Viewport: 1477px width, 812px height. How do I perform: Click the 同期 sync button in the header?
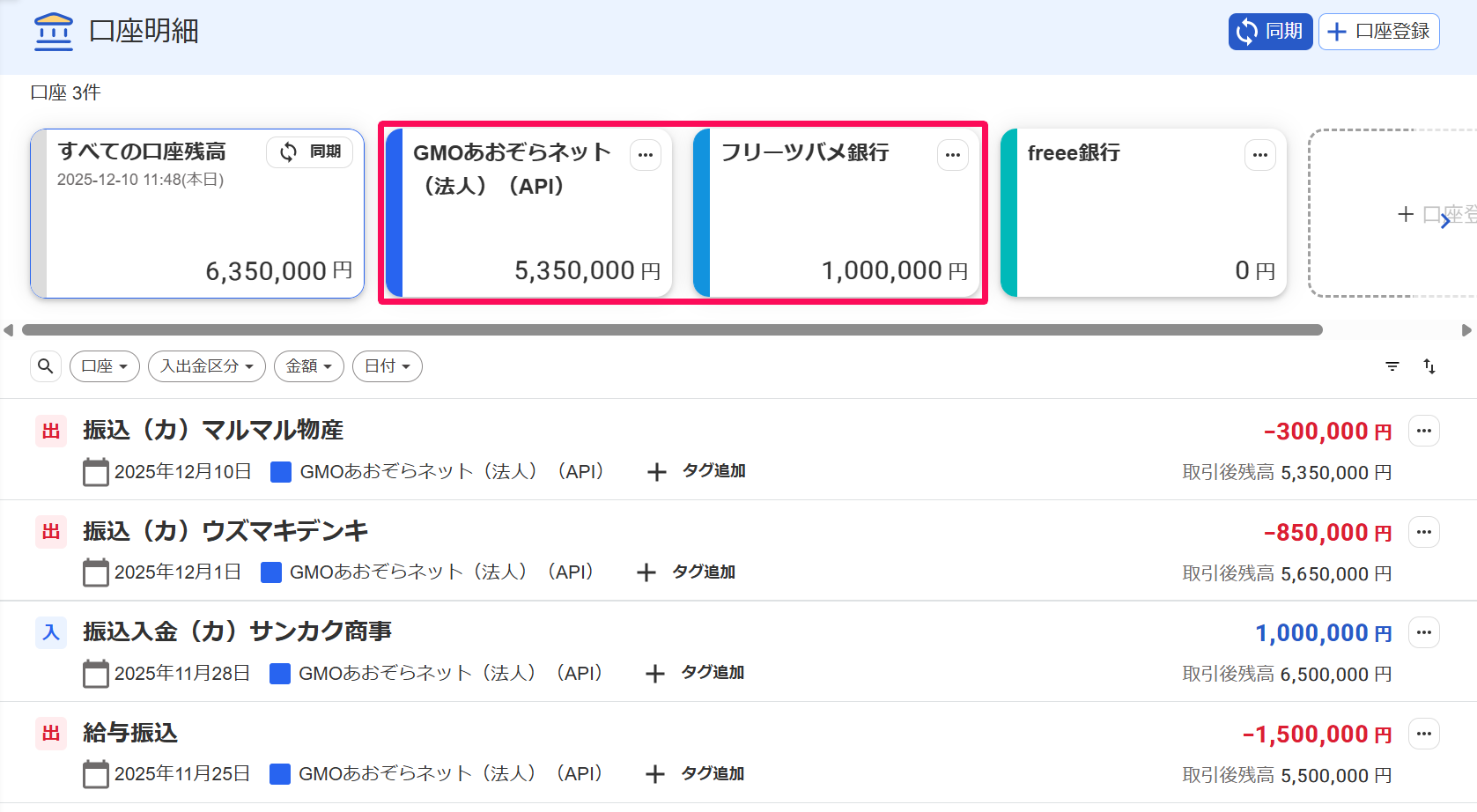point(1270,32)
